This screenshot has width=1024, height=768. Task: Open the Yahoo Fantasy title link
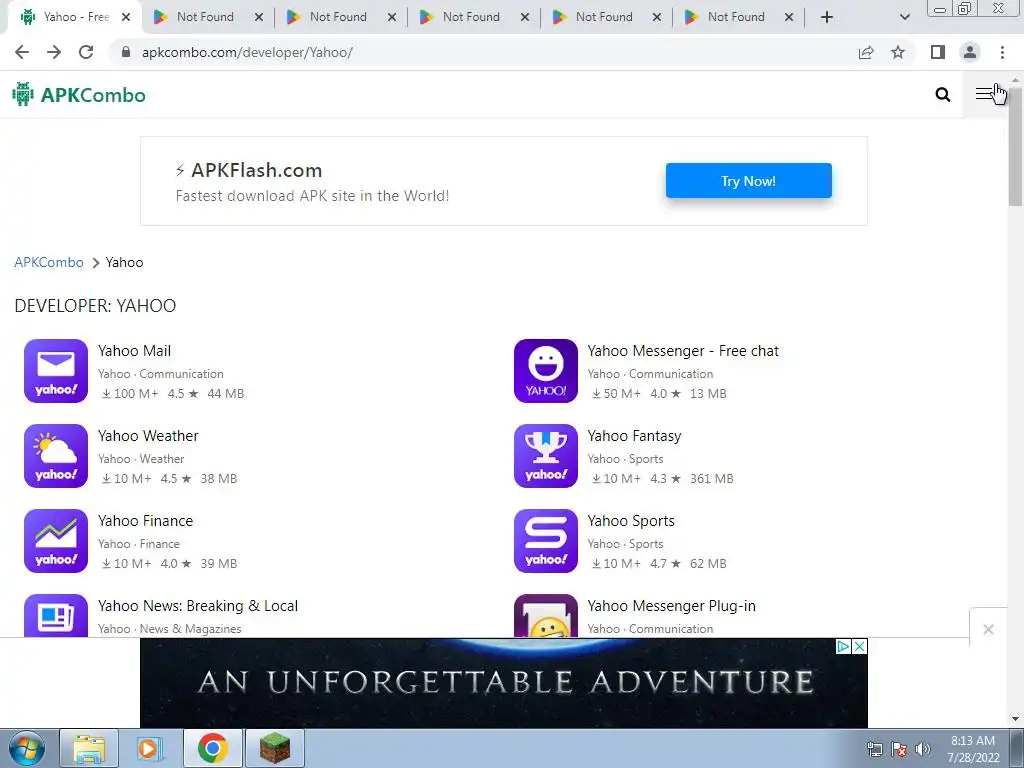tap(634, 436)
